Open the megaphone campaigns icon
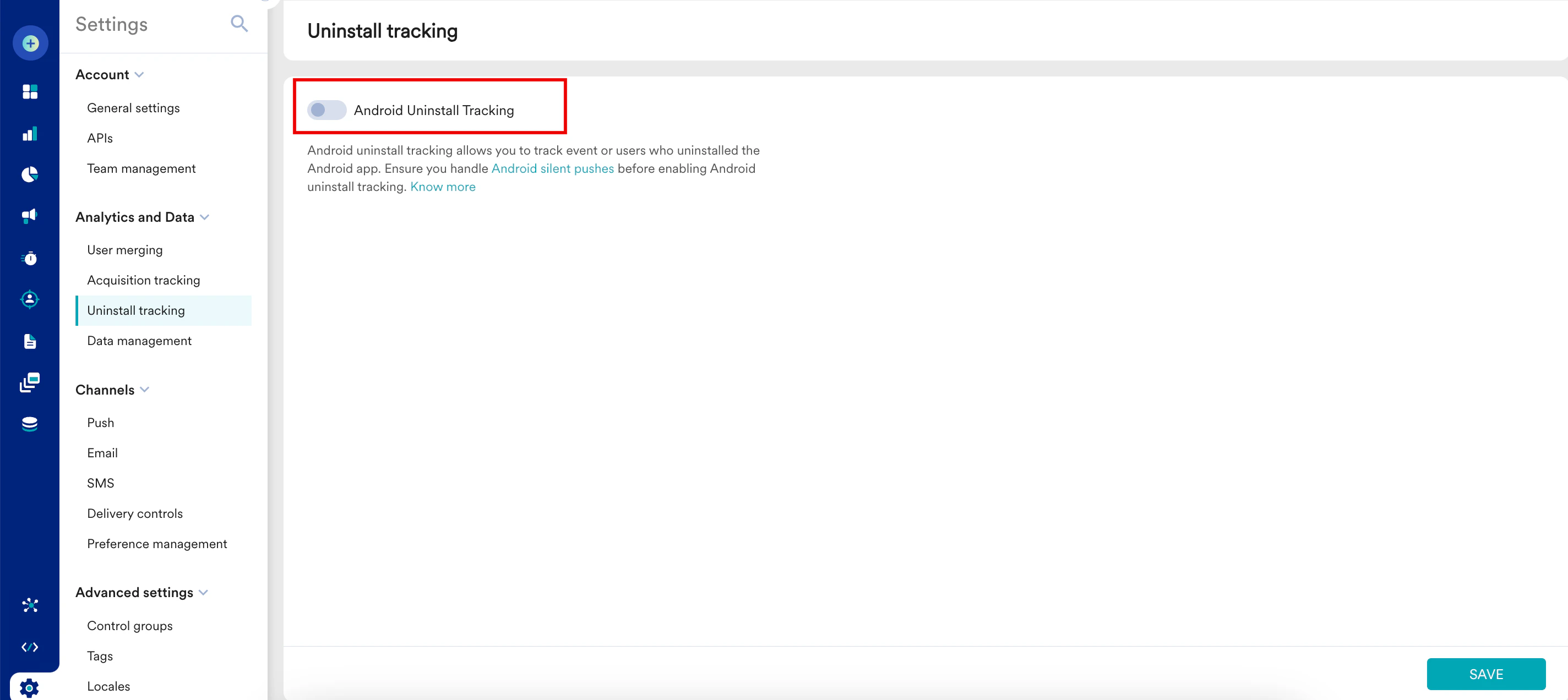The width and height of the screenshot is (1568, 700). (x=30, y=216)
